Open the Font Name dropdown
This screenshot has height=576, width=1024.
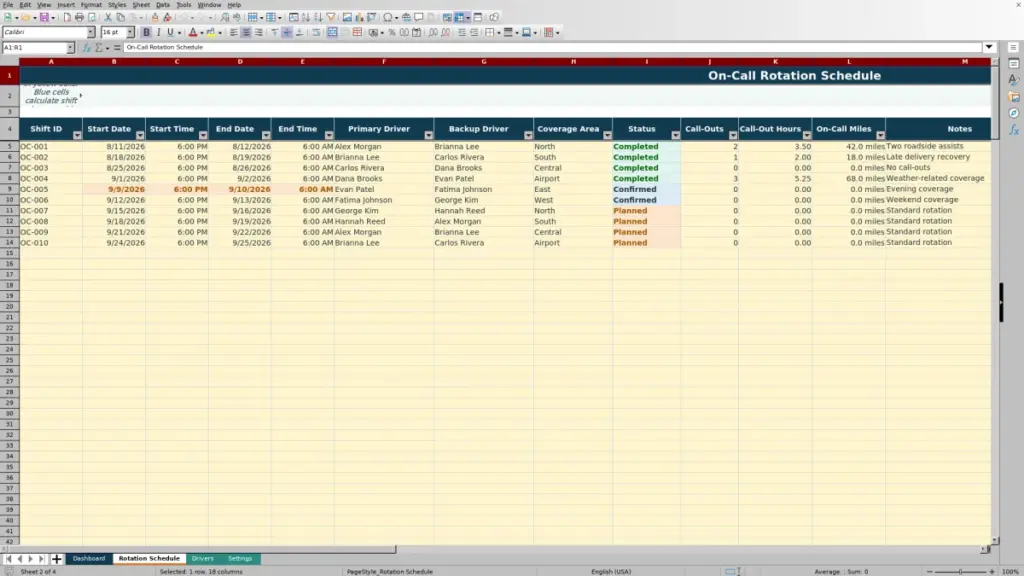[x=91, y=33]
